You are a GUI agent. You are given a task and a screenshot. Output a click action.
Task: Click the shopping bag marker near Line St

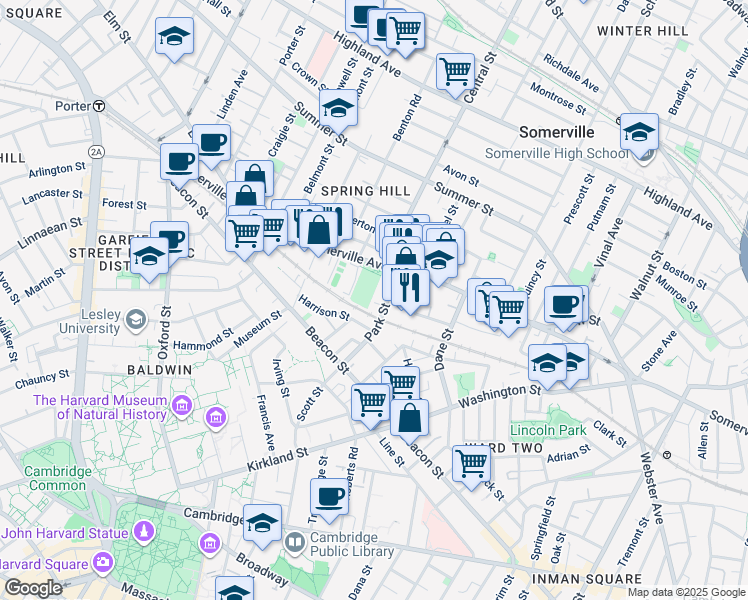click(409, 418)
